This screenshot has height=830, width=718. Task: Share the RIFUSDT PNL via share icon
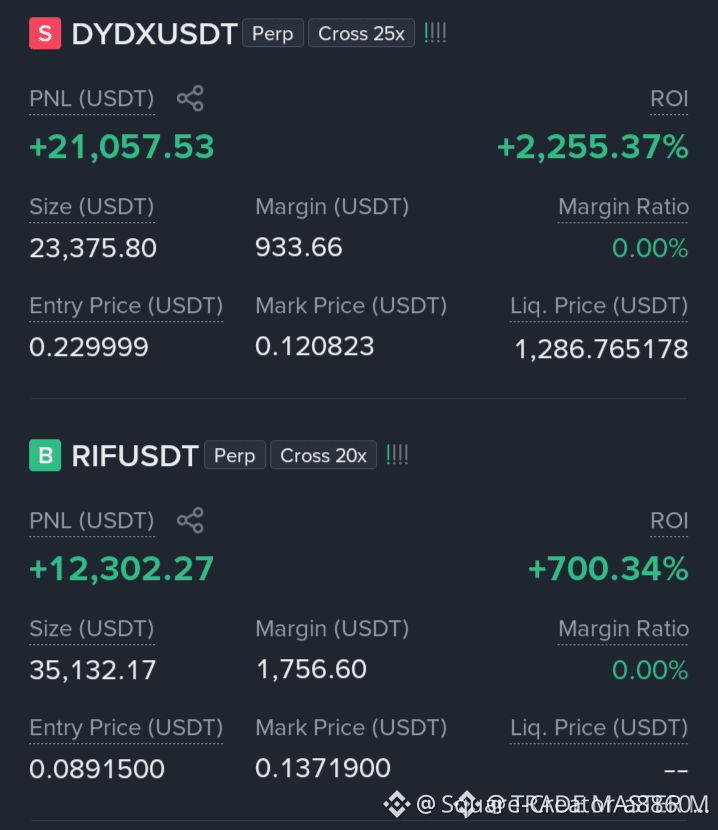[190, 520]
